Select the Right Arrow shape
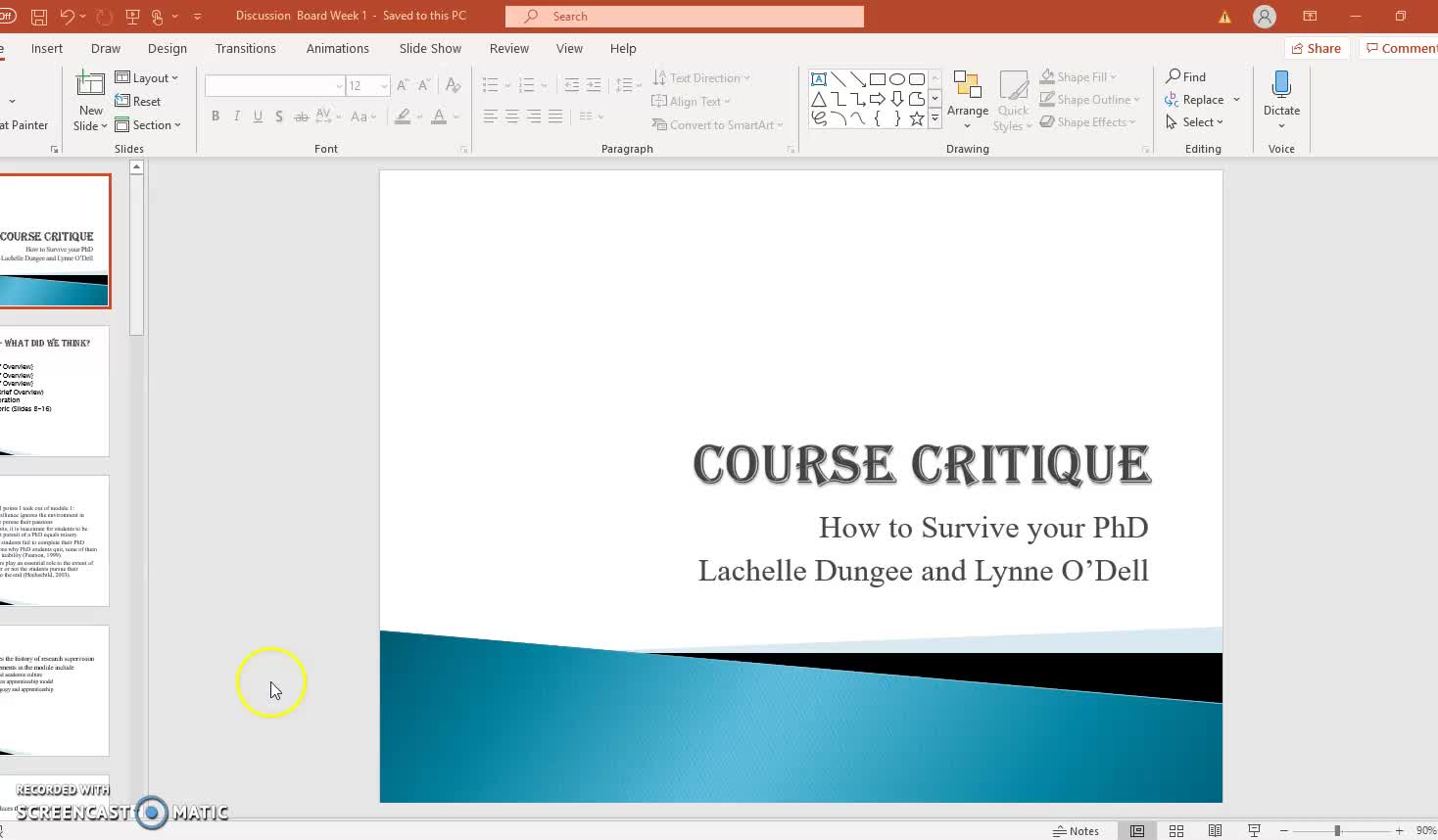The width and height of the screenshot is (1438, 840). (x=878, y=99)
